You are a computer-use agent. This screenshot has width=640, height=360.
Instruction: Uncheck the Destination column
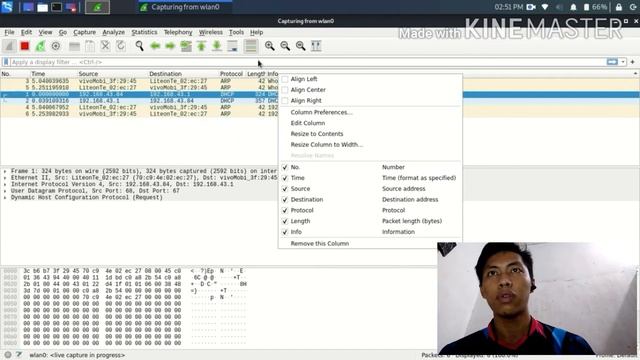pyautogui.click(x=285, y=200)
